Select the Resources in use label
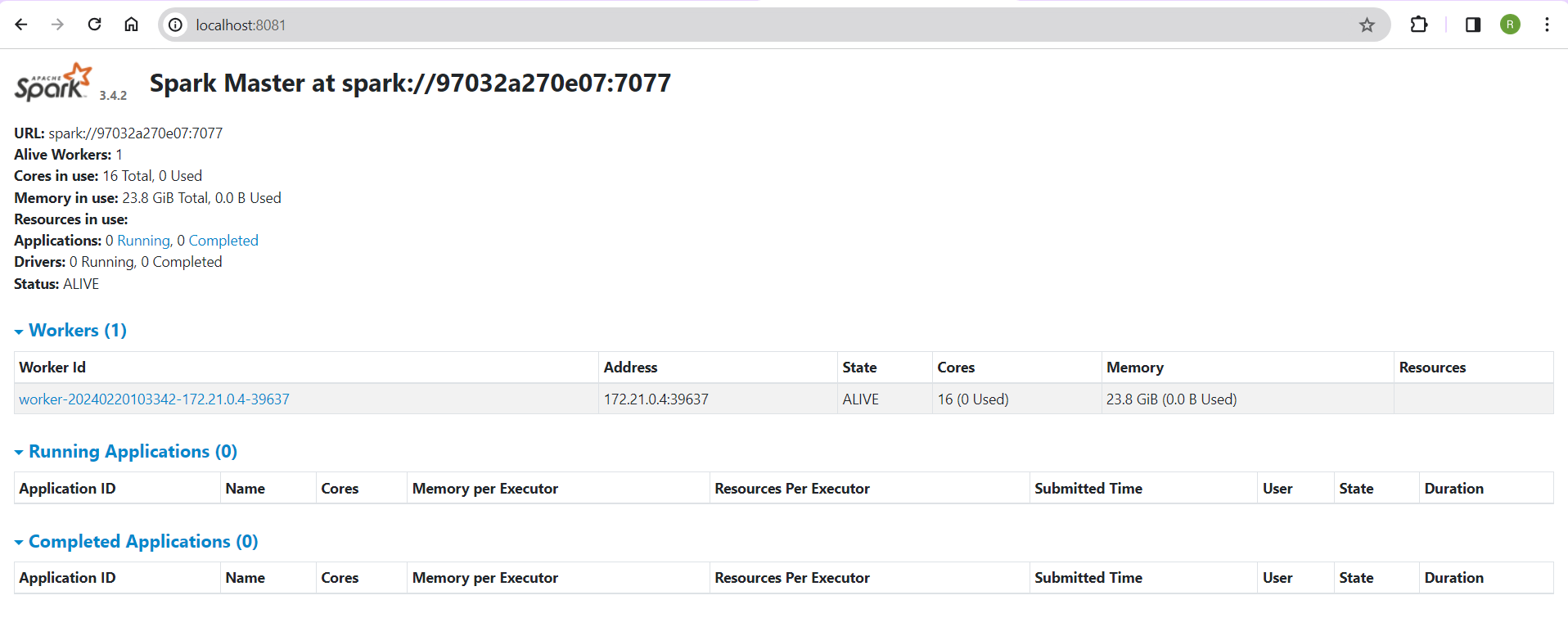The width and height of the screenshot is (1568, 618). [71, 219]
